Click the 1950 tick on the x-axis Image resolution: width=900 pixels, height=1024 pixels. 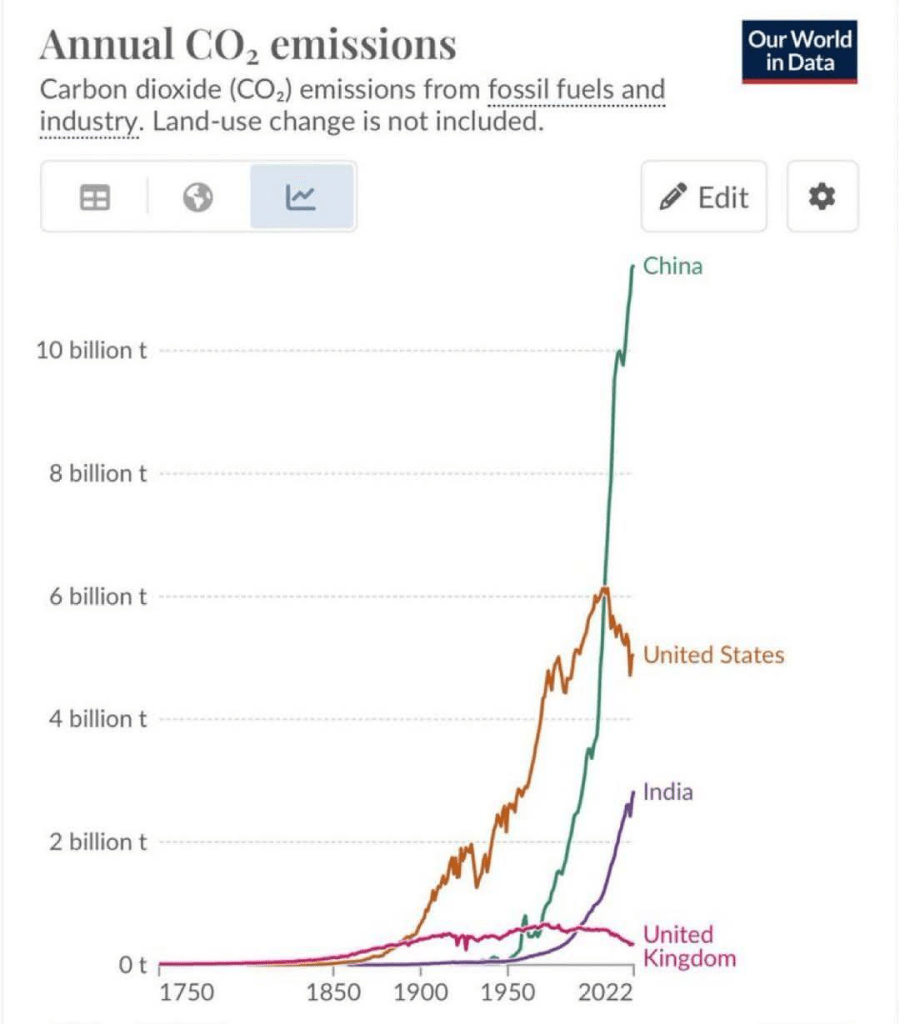(x=508, y=993)
